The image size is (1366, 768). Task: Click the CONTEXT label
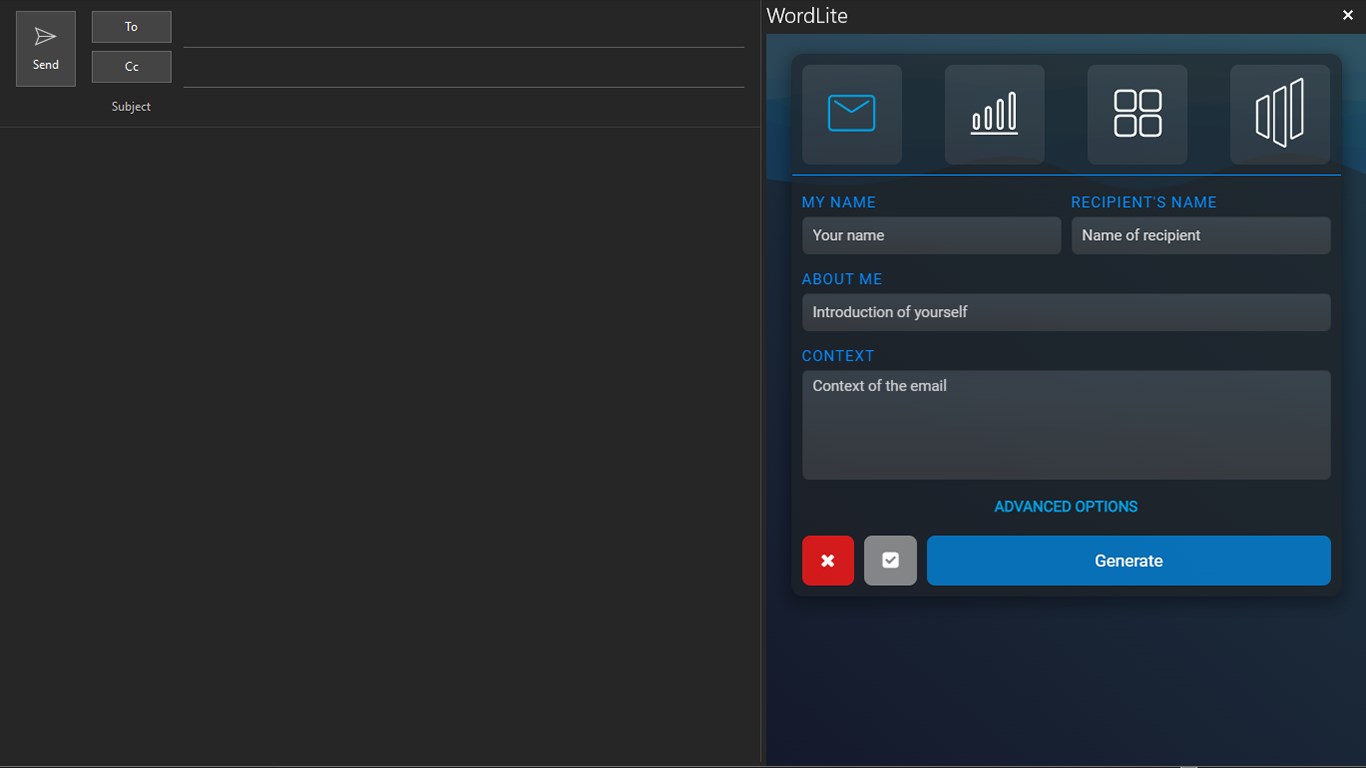(838, 356)
